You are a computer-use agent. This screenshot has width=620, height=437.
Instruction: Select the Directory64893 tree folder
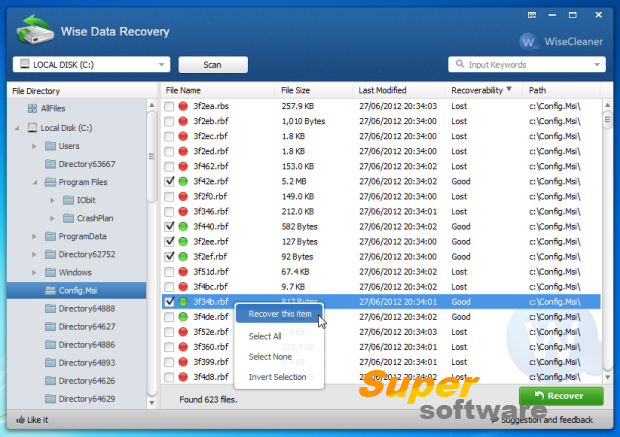click(76, 363)
